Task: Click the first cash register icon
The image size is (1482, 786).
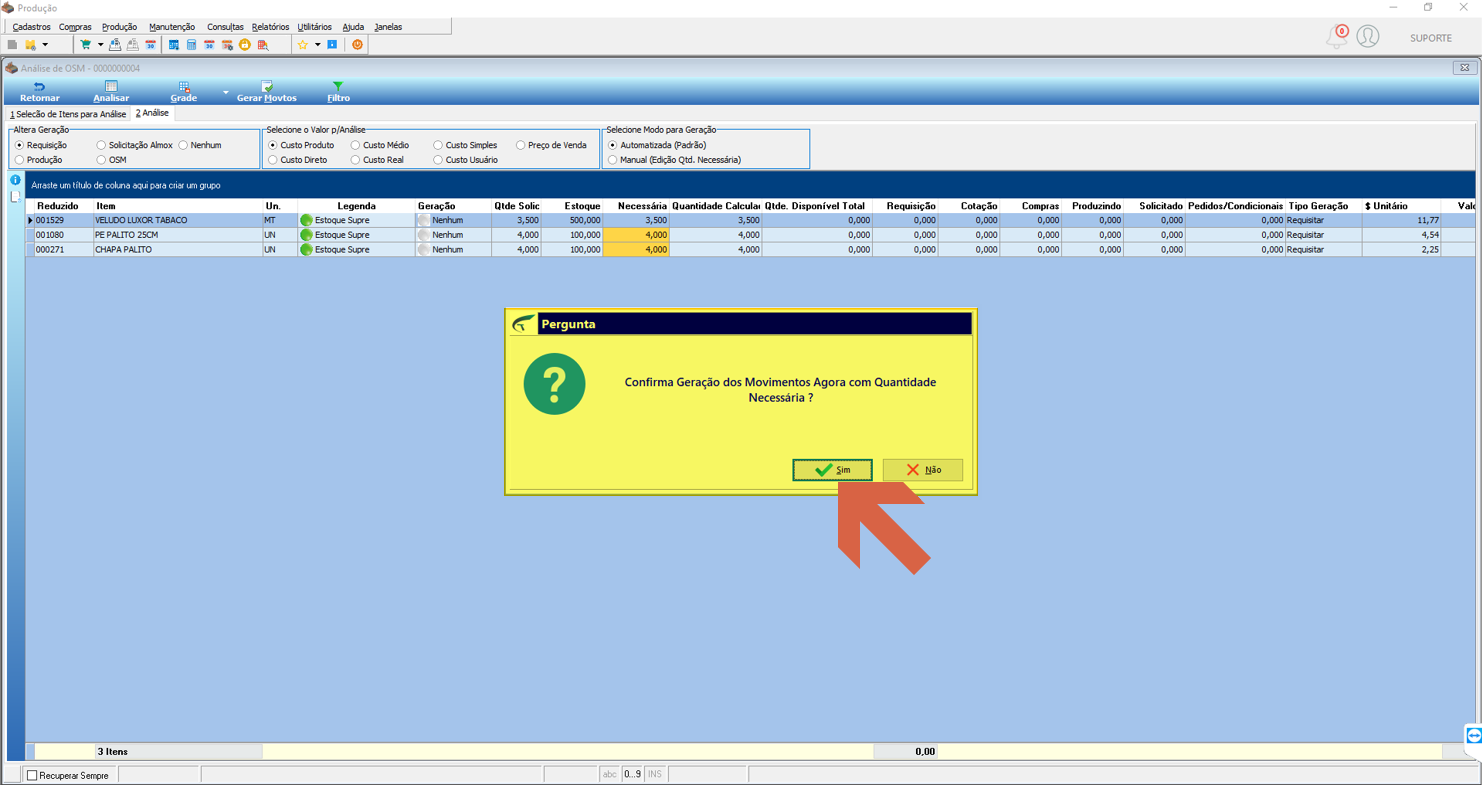Action: click(115, 45)
